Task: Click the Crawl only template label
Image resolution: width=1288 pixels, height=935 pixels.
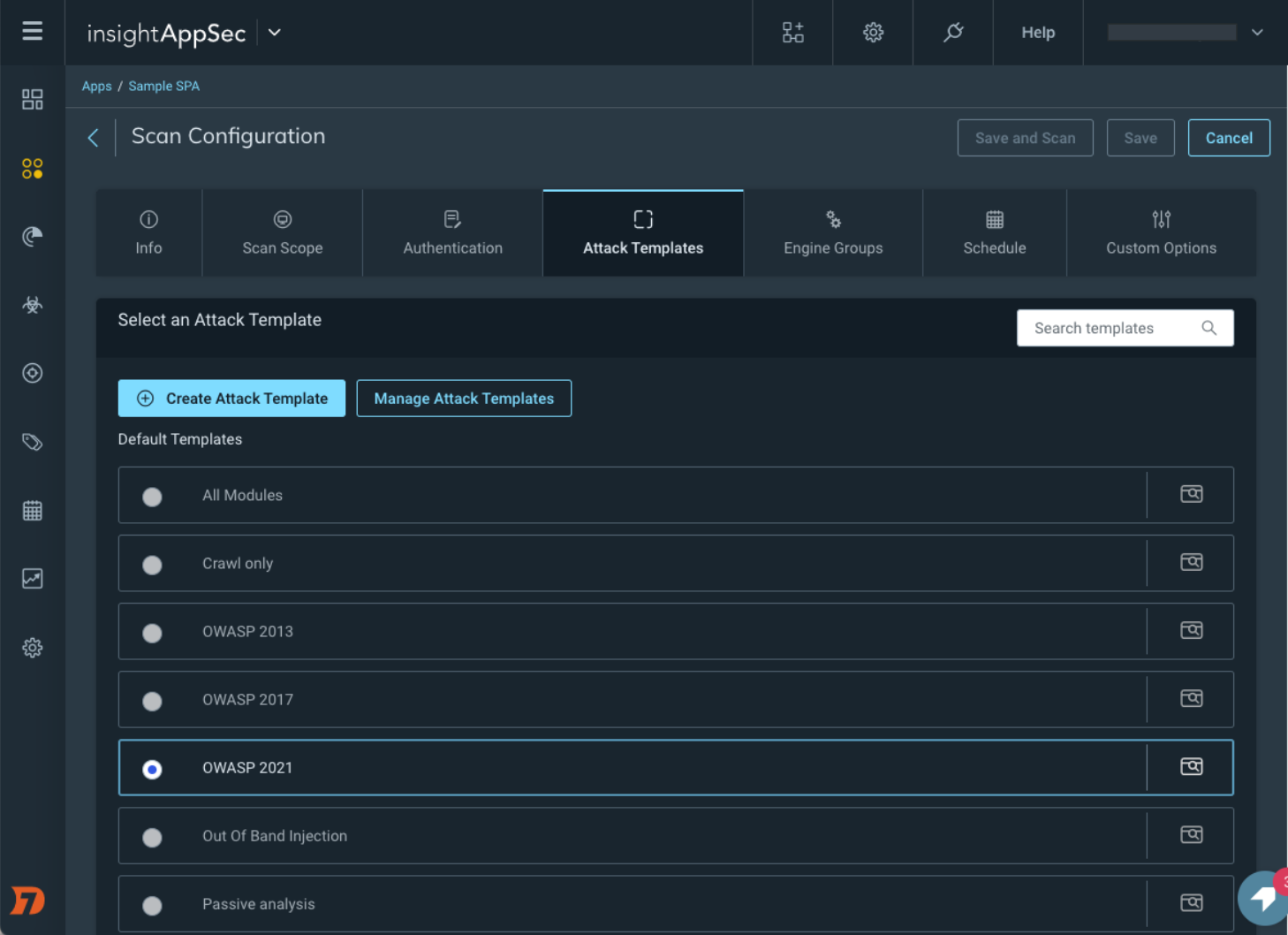Action: [238, 564]
